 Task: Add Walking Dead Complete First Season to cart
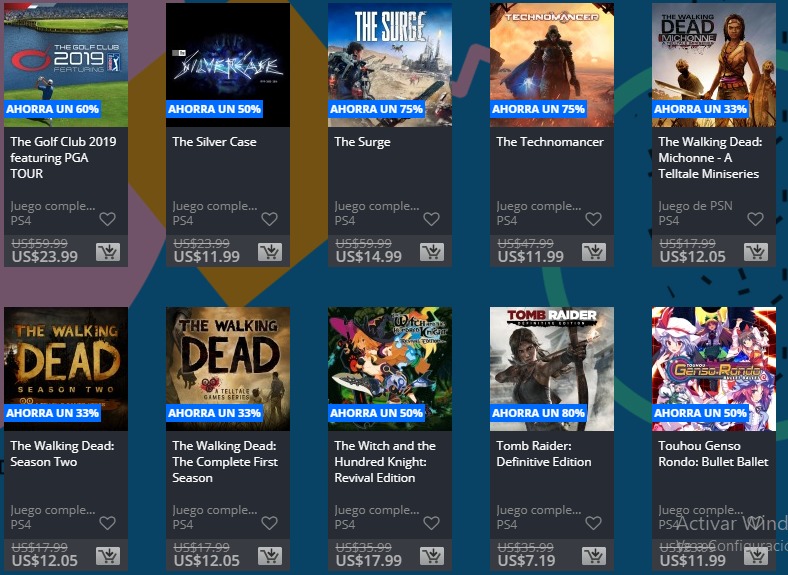click(x=270, y=556)
